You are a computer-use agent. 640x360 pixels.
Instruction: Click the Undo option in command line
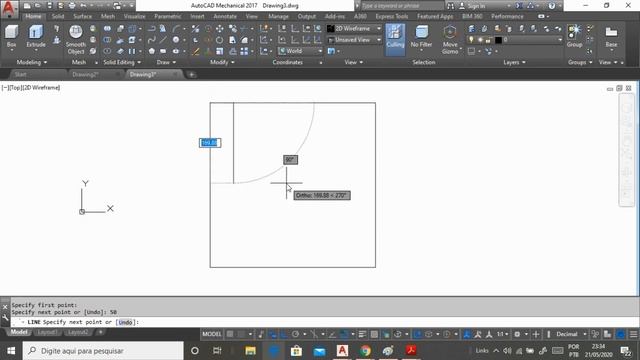tap(124, 322)
